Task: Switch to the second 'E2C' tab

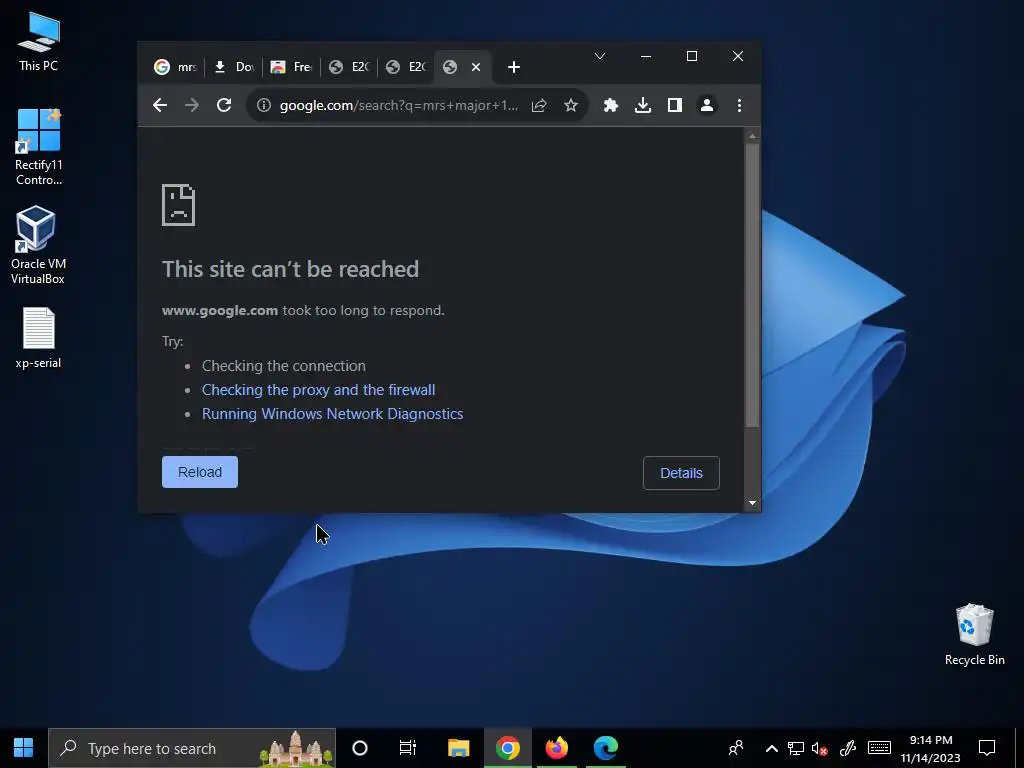Action: coord(406,67)
